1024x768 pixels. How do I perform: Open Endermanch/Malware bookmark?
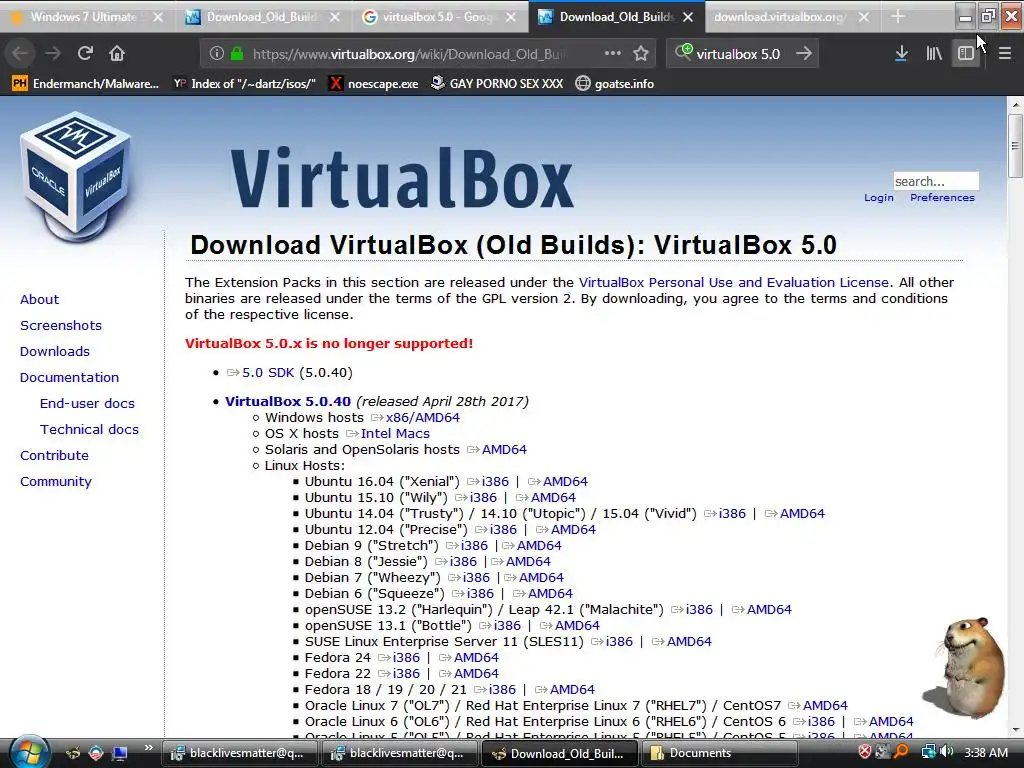coord(86,84)
